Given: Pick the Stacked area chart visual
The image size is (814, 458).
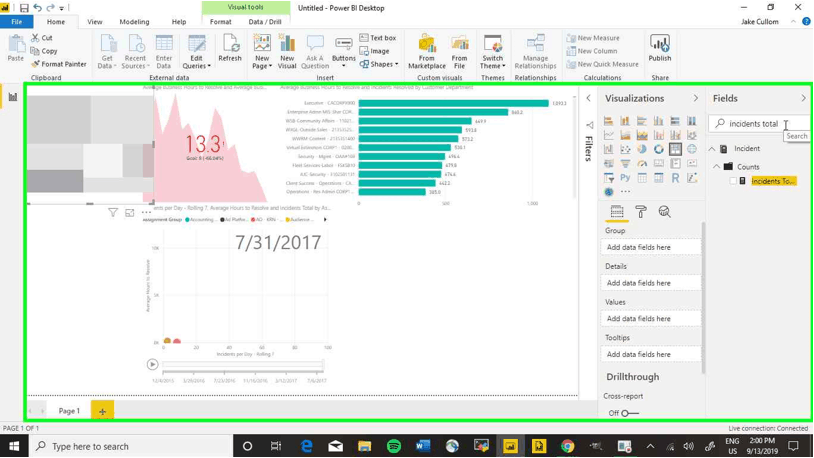Looking at the screenshot, I should tap(642, 135).
